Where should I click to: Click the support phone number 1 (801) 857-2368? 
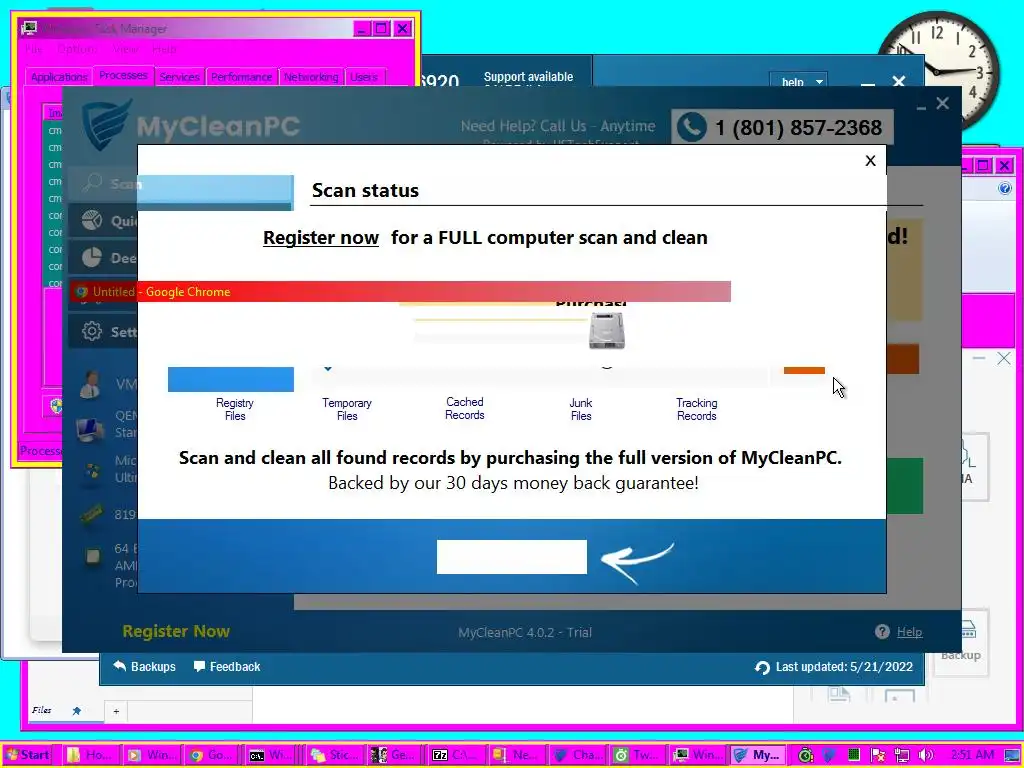pos(799,127)
